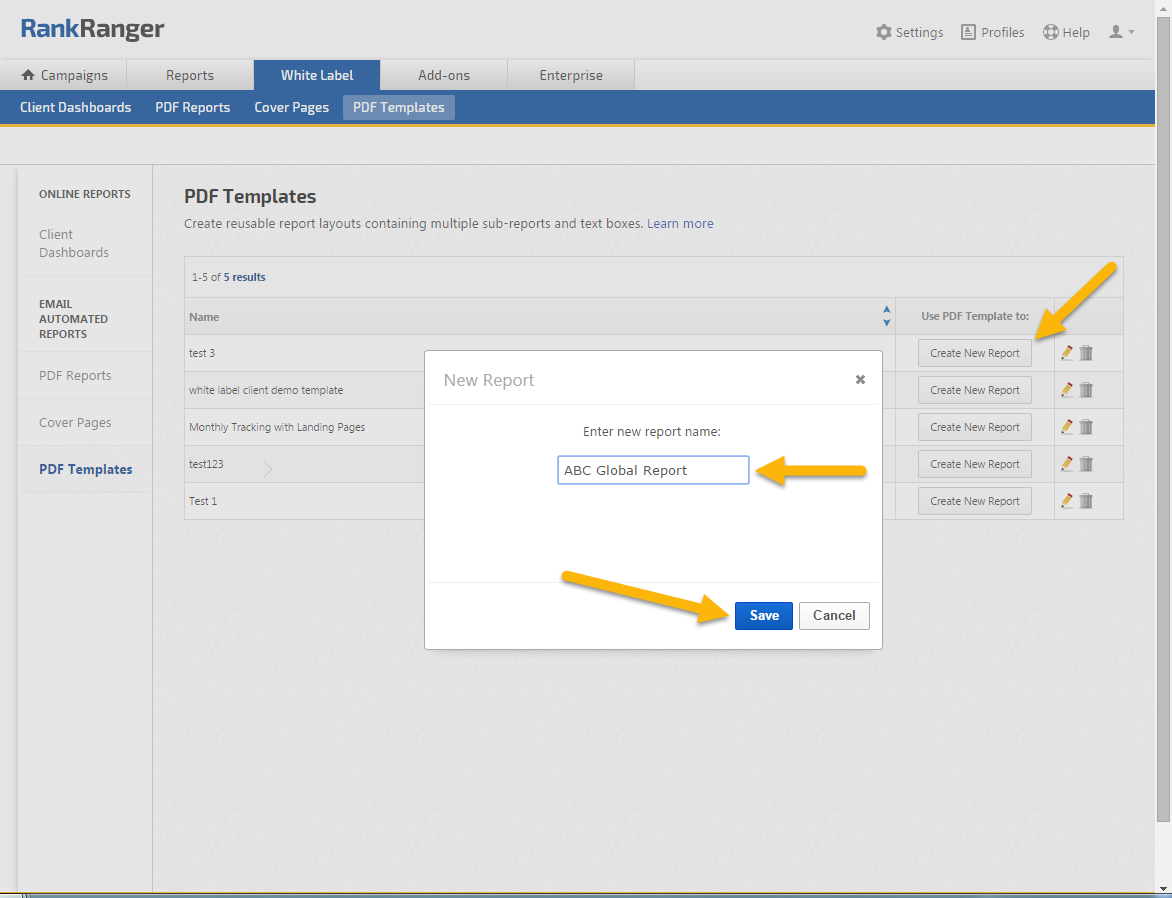Cancel the New Report dialog
1172x898 pixels.
[834, 616]
